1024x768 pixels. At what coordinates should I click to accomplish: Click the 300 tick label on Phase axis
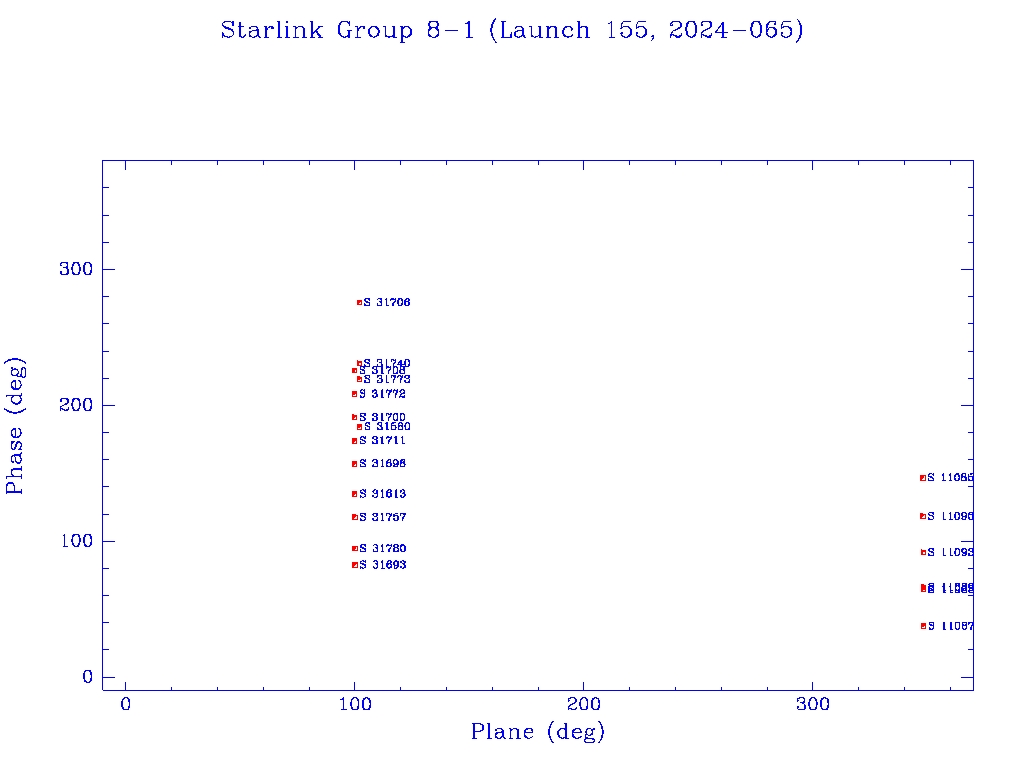(76, 269)
